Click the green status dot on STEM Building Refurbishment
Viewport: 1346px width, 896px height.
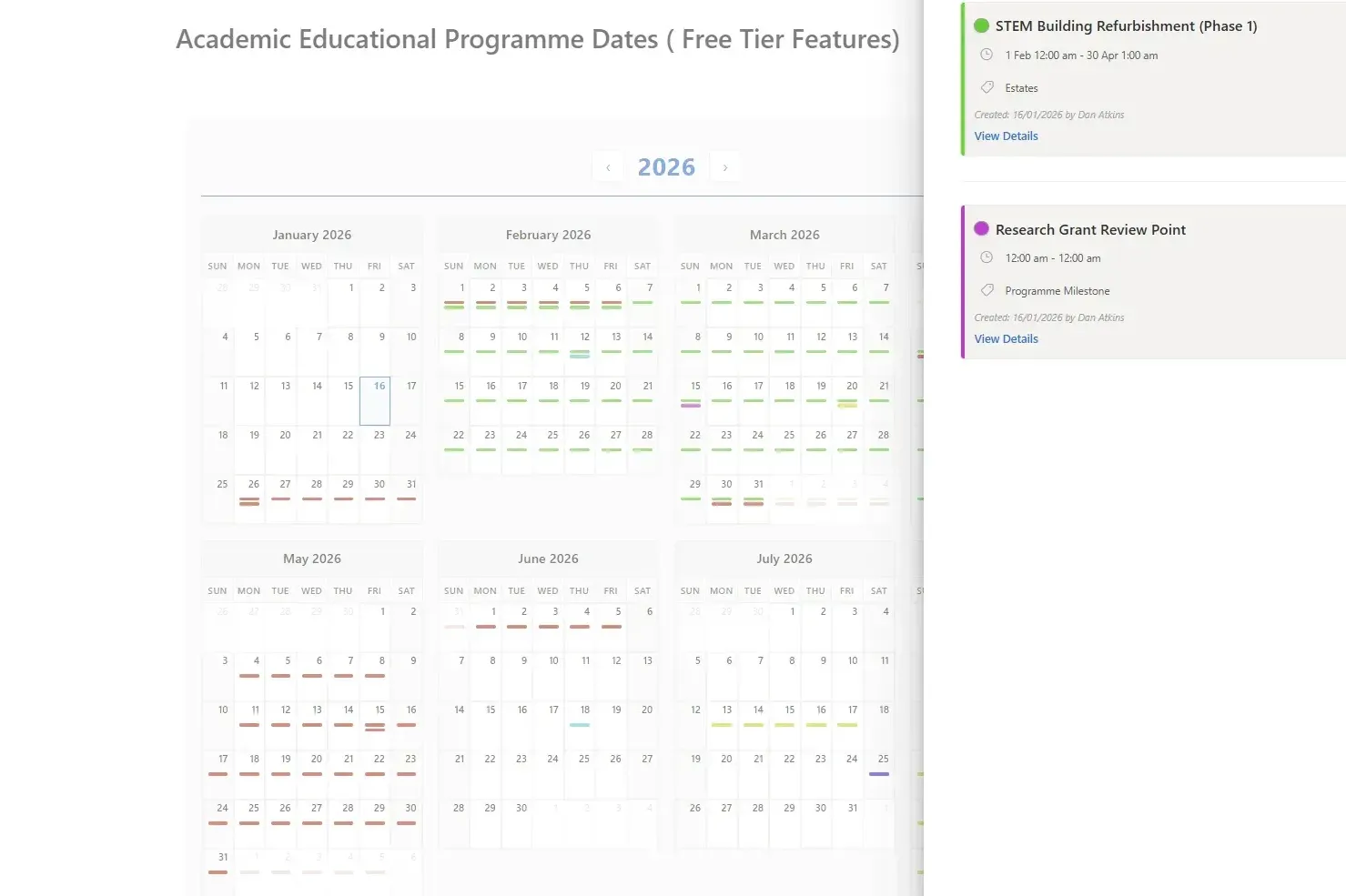click(981, 25)
